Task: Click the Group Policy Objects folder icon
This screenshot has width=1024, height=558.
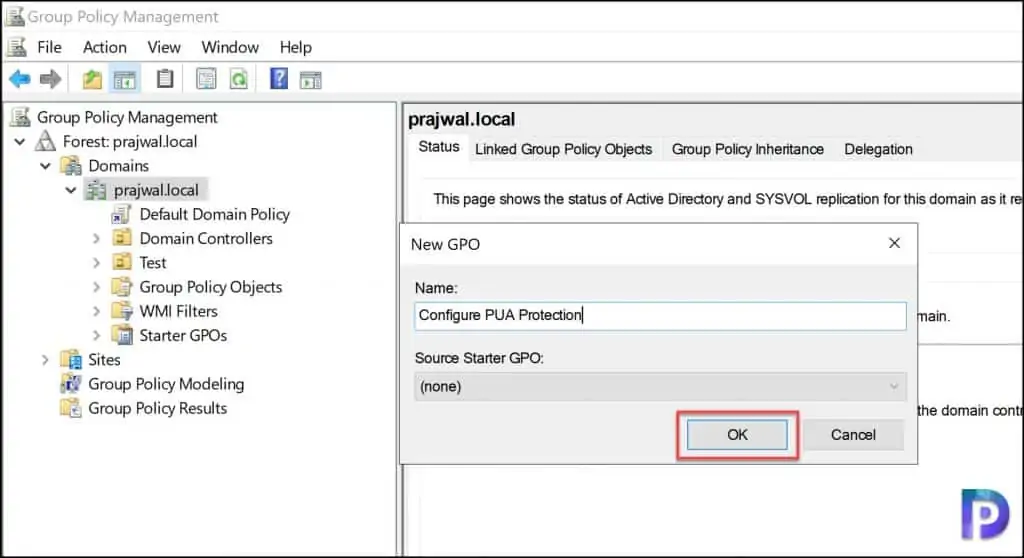Action: pos(121,287)
